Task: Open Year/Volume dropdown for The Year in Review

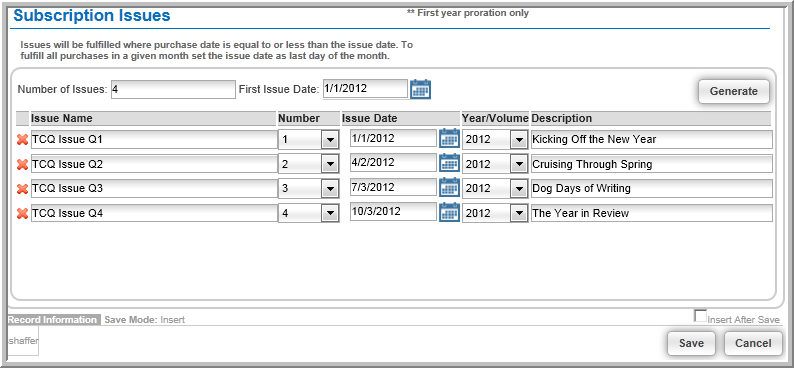Action: coord(519,214)
